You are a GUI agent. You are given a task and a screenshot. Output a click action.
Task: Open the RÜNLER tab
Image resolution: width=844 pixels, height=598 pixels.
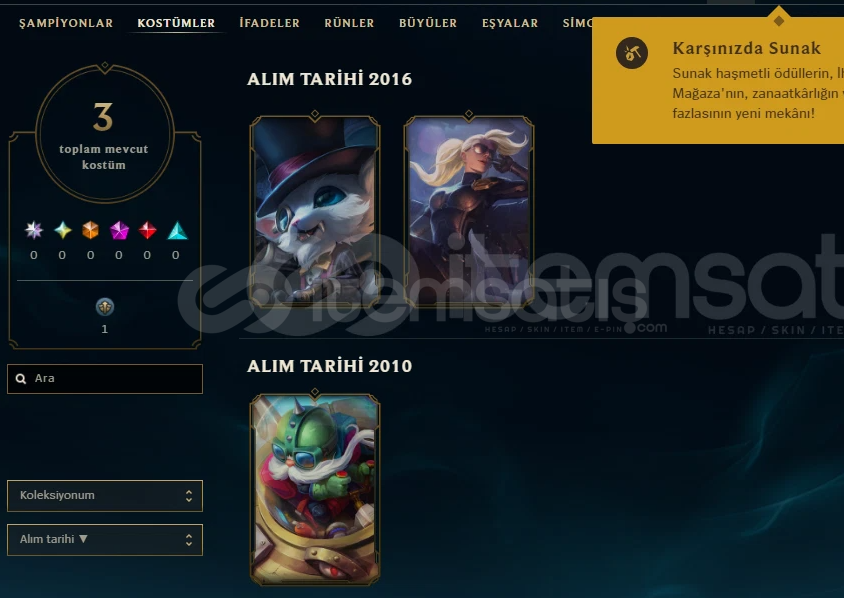[349, 23]
